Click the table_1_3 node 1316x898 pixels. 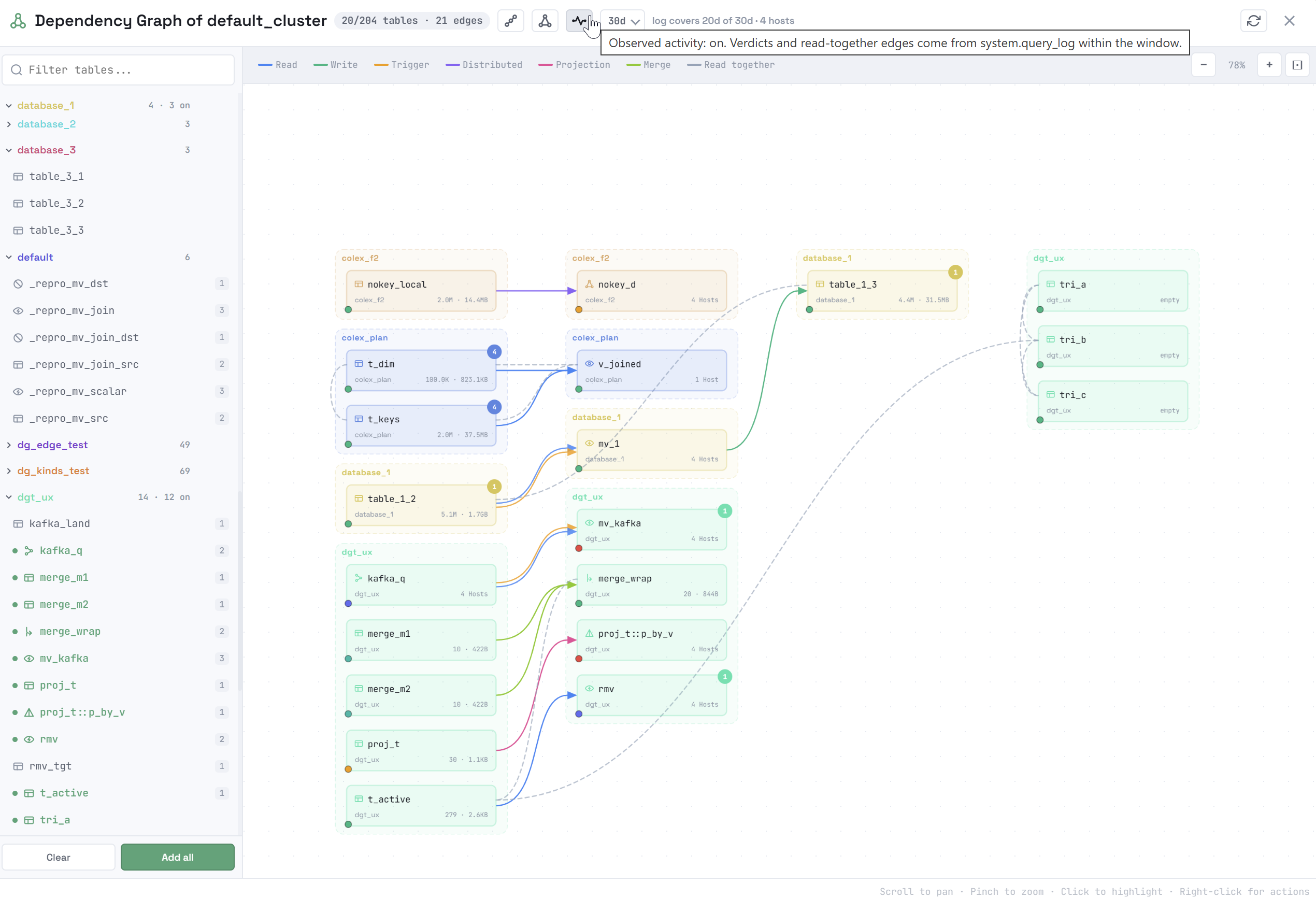[x=882, y=291]
